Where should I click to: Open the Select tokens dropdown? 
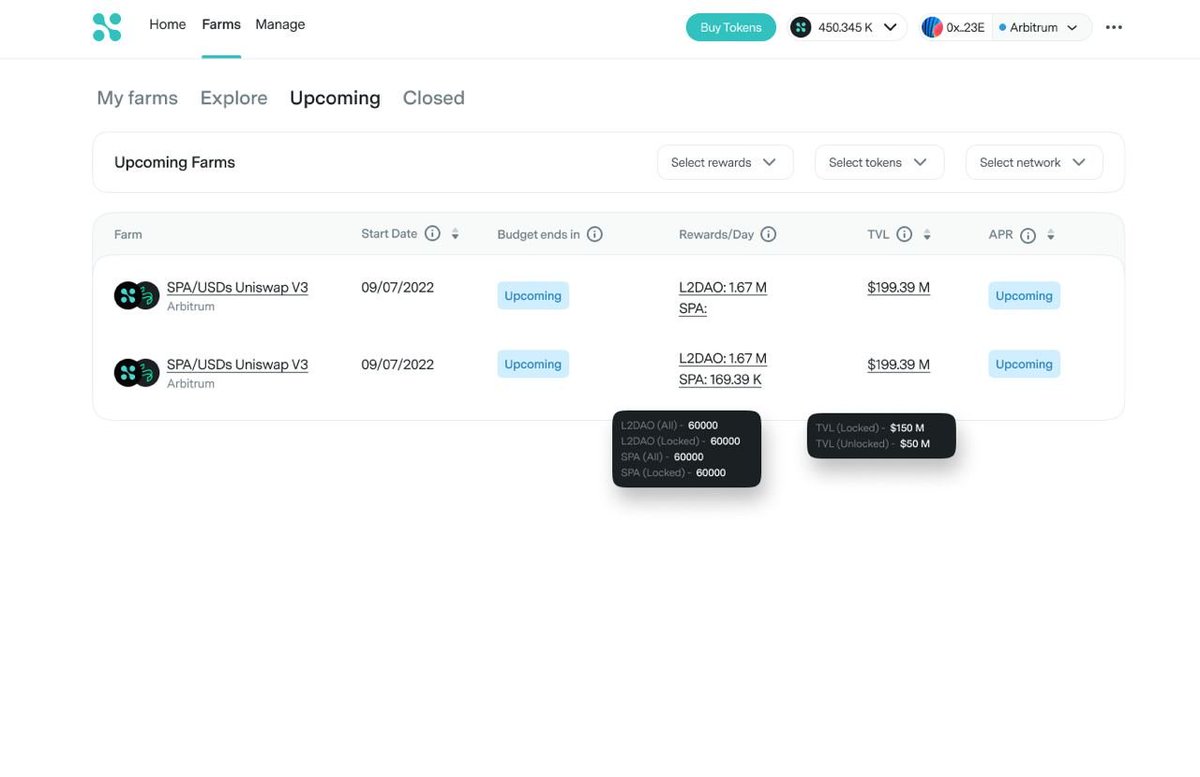879,161
